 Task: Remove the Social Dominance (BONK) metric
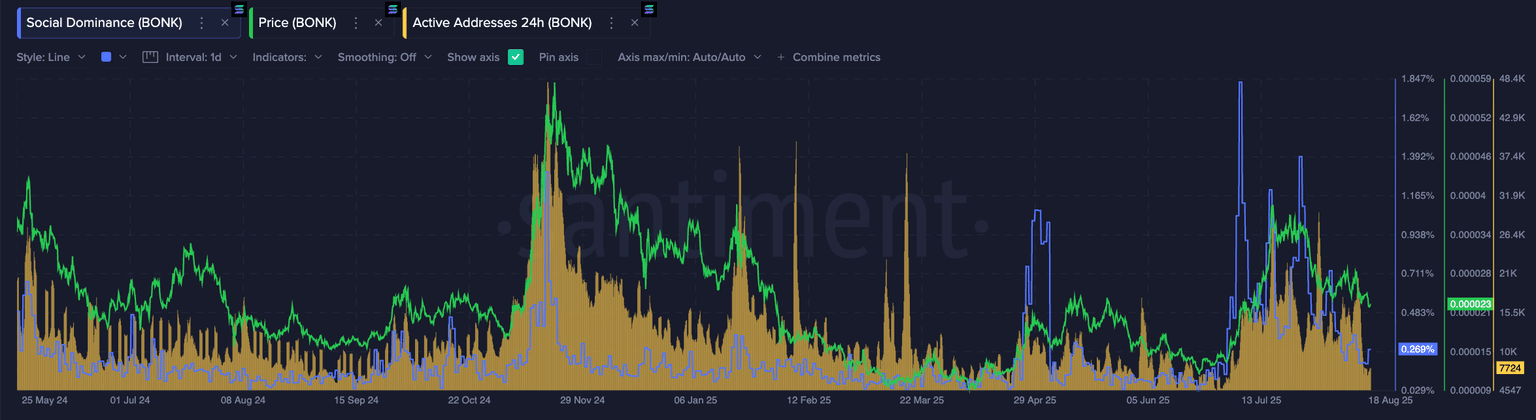click(x=225, y=22)
